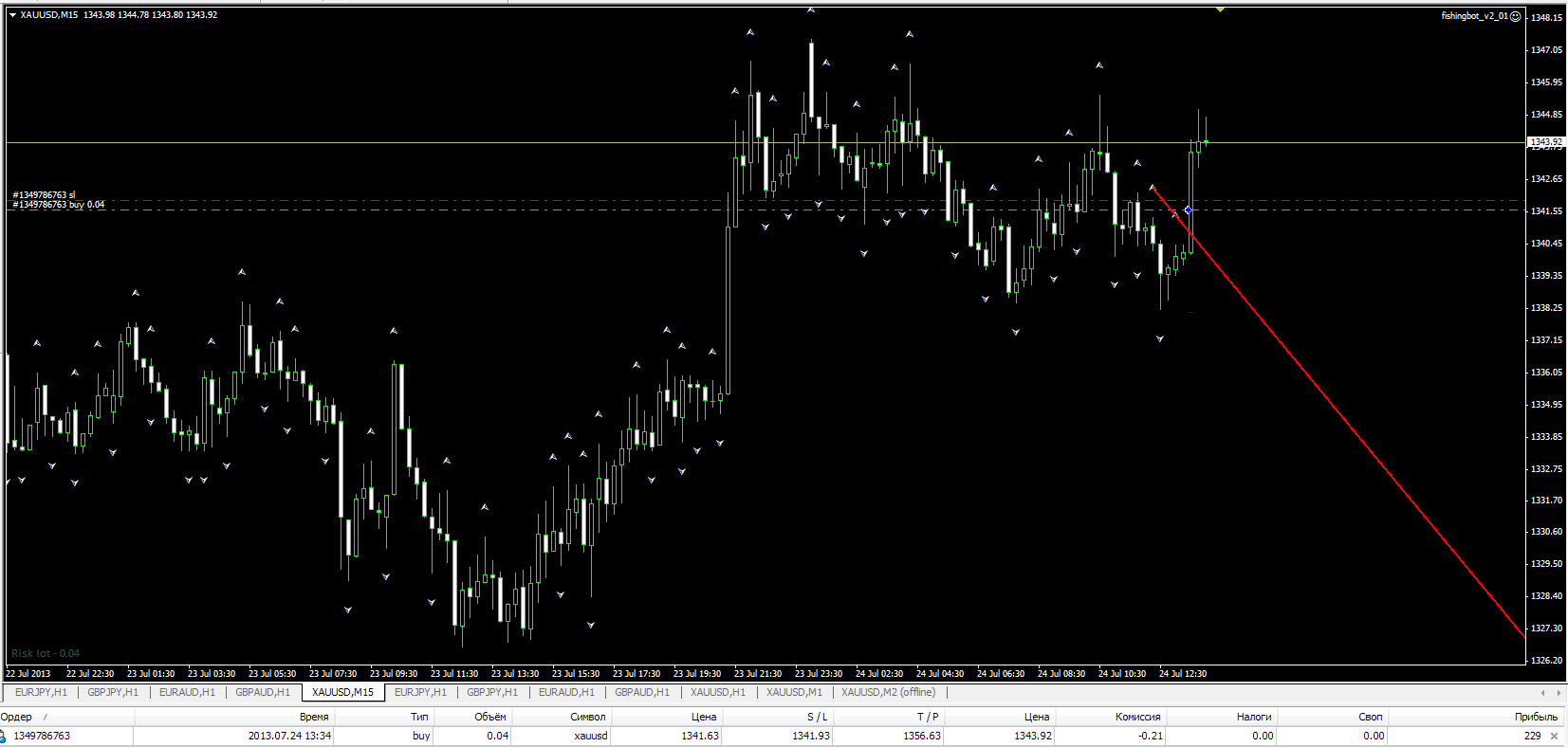Close order 1349786763 with the X icon
This screenshot has height=747, width=1568.
[x=1554, y=736]
